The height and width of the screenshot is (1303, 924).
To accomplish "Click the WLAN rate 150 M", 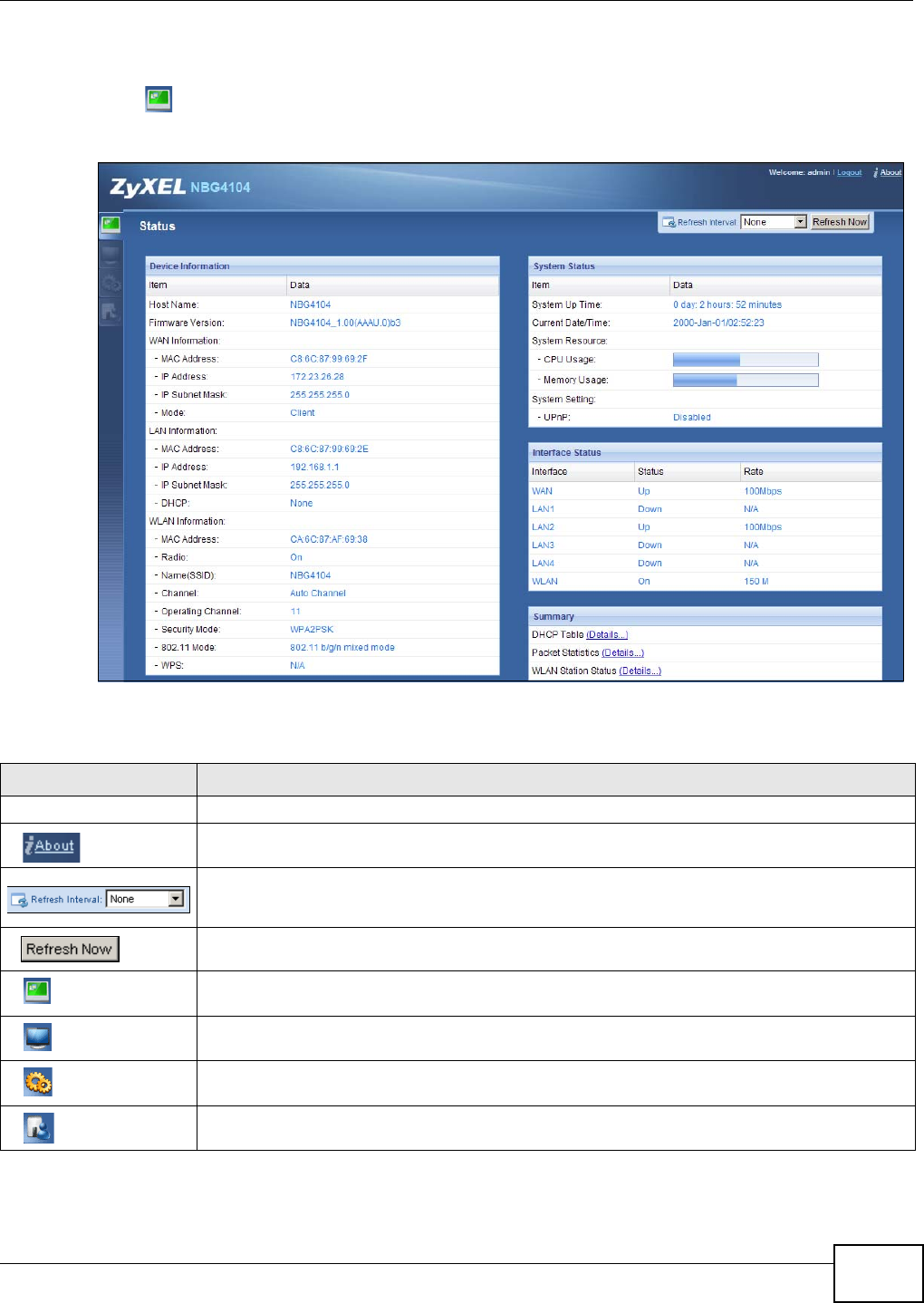I will (x=756, y=582).
